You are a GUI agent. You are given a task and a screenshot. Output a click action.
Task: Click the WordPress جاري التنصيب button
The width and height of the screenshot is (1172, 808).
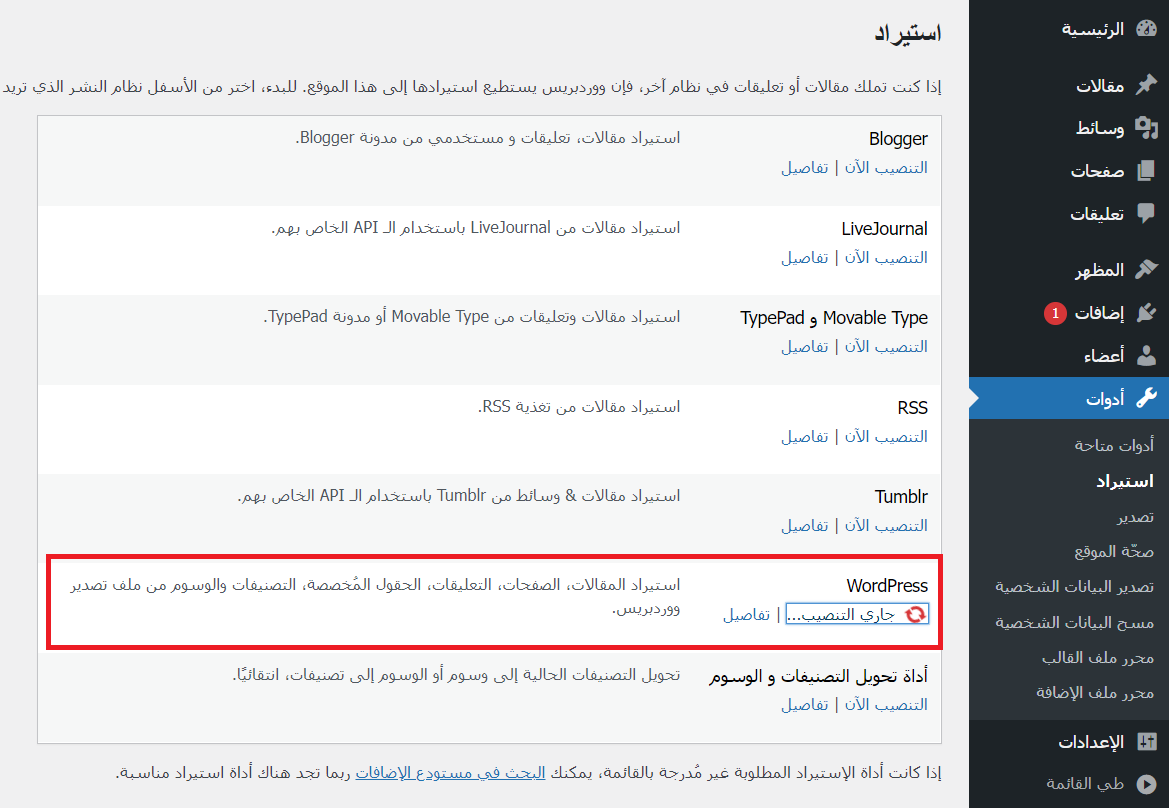click(857, 615)
